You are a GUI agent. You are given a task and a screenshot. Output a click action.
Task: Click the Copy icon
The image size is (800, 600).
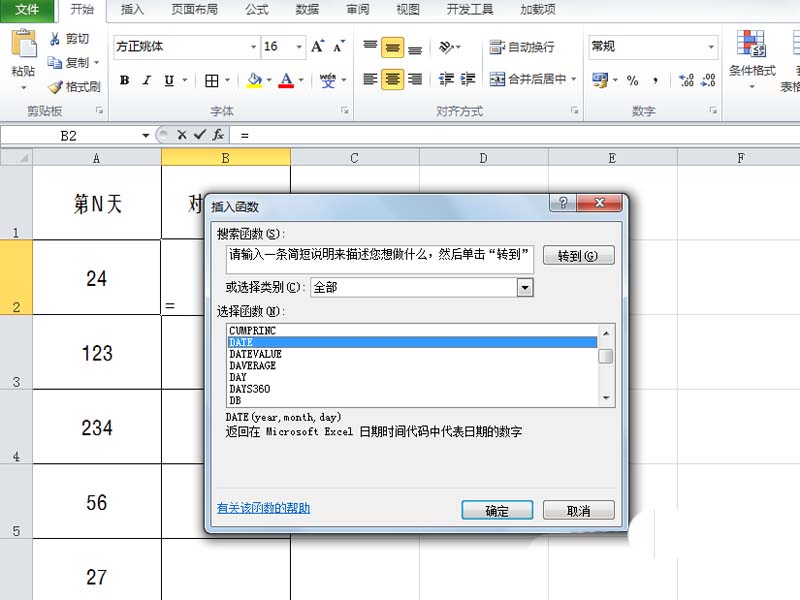[x=55, y=63]
